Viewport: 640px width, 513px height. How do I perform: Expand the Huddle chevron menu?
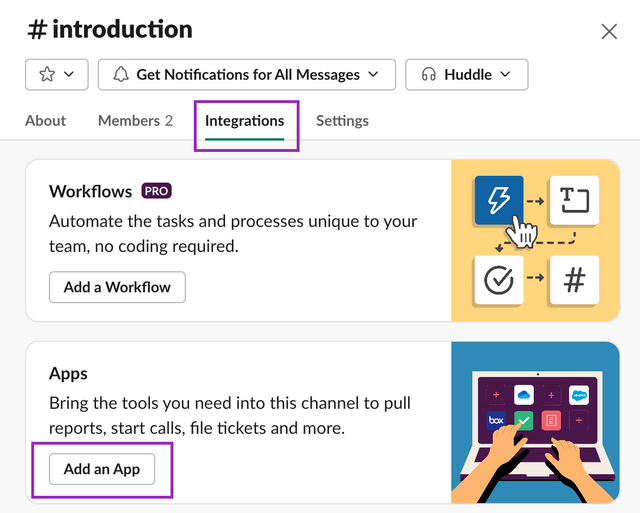pos(505,74)
